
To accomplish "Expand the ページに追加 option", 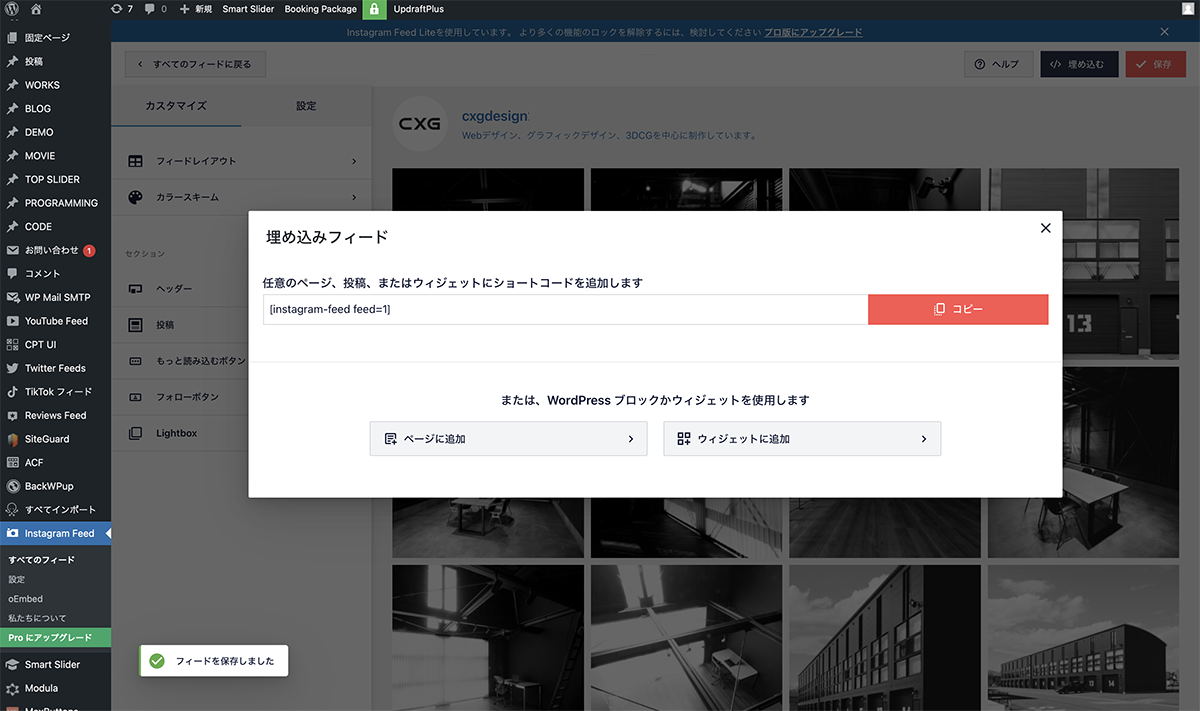I will [509, 439].
